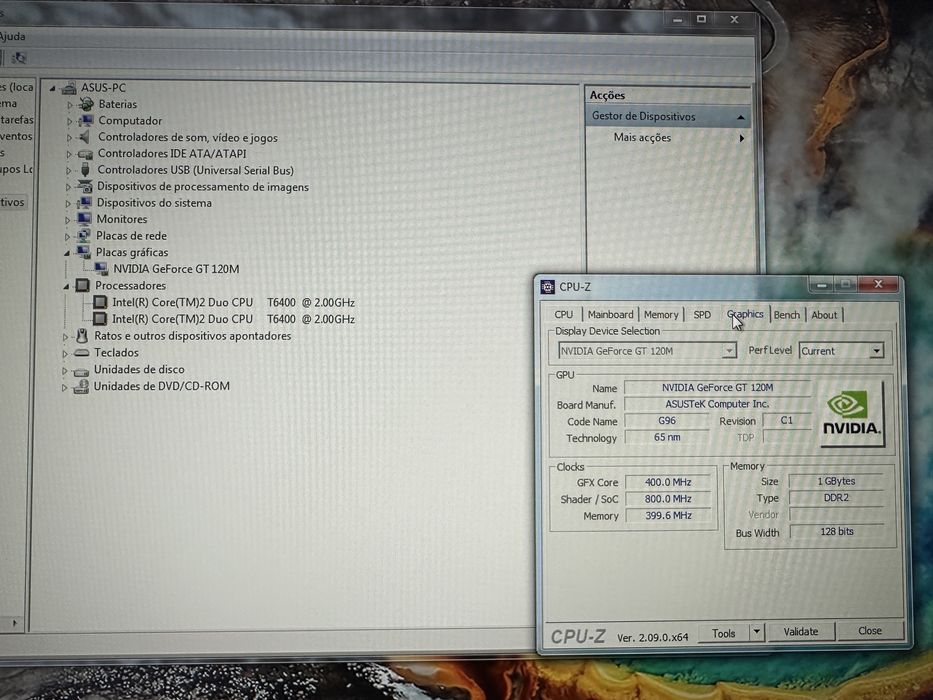
Task: Click the Baterias battery icon
Action: 86,104
